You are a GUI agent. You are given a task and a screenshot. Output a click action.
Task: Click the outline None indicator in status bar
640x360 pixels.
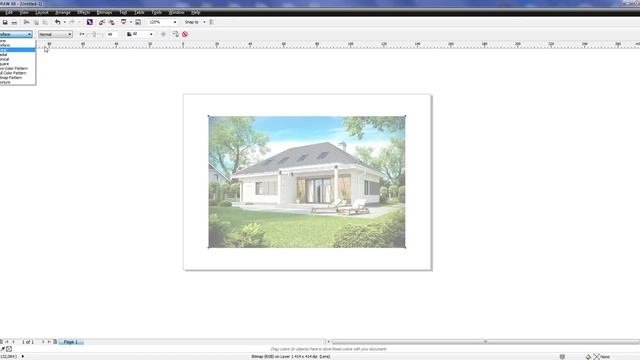602,356
